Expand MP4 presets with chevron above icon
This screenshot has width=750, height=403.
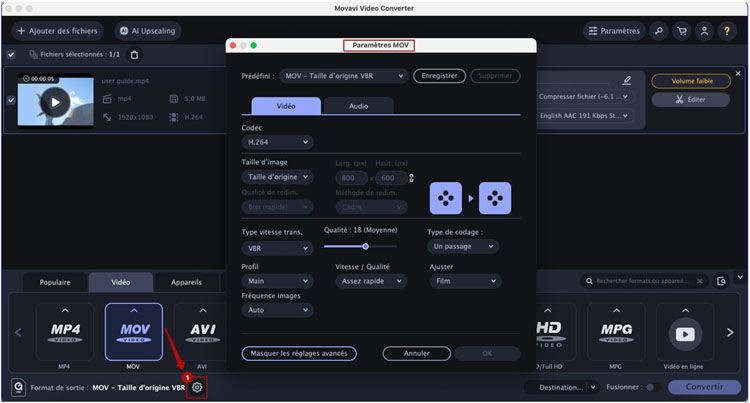65,311
